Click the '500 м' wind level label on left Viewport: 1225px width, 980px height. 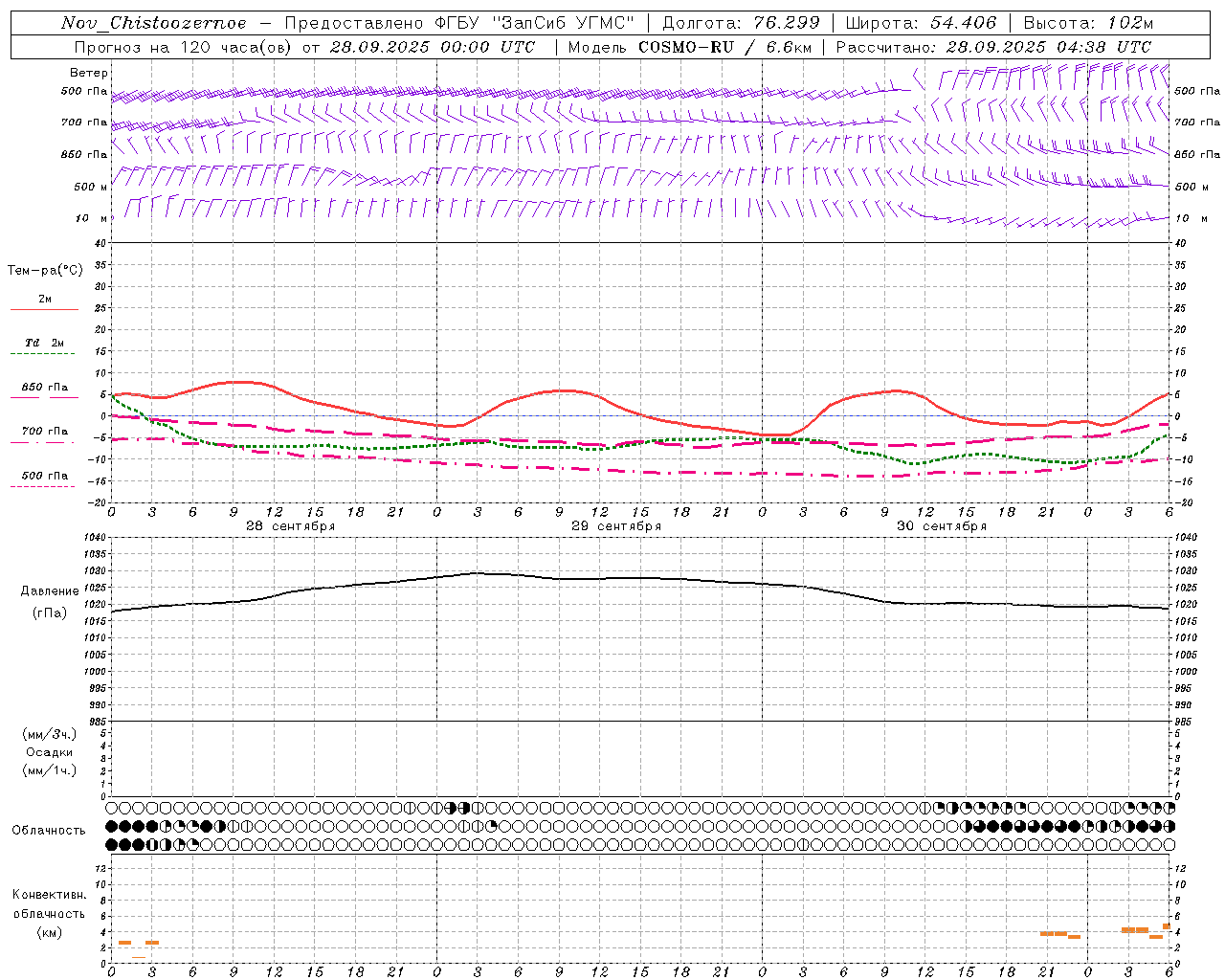(x=92, y=187)
